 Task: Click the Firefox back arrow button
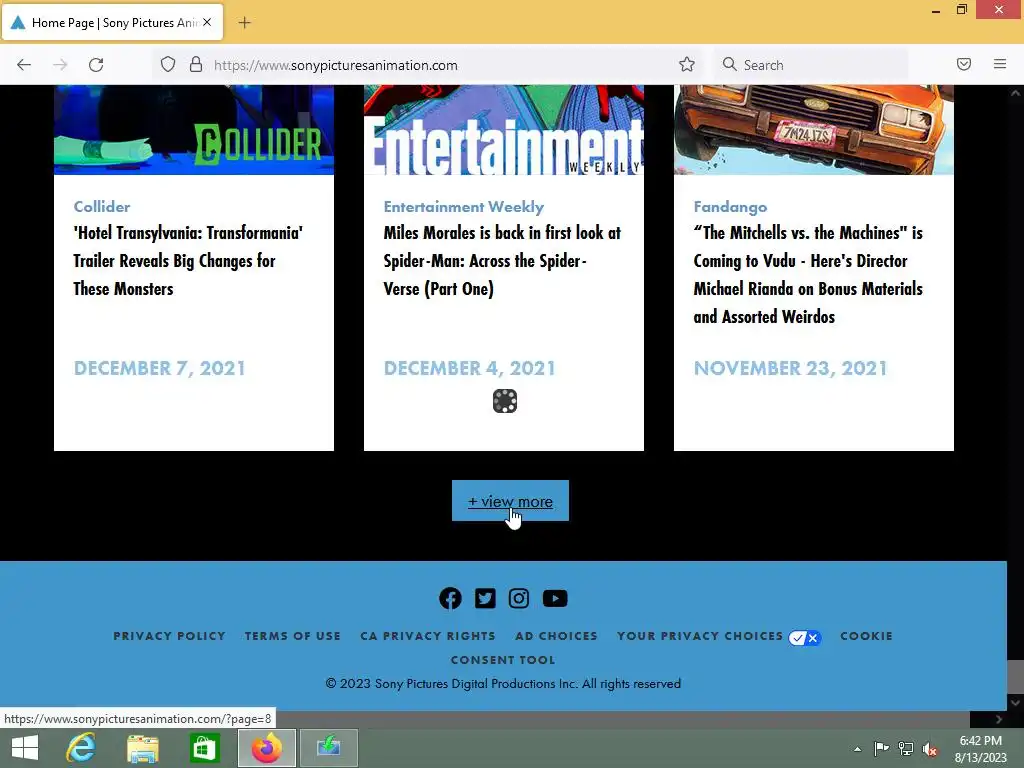(x=24, y=65)
